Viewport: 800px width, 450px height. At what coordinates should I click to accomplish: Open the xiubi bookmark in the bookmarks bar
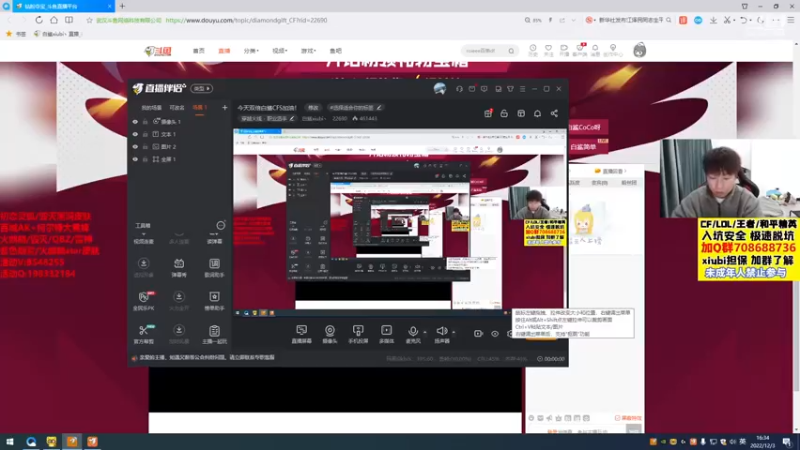click(x=57, y=34)
